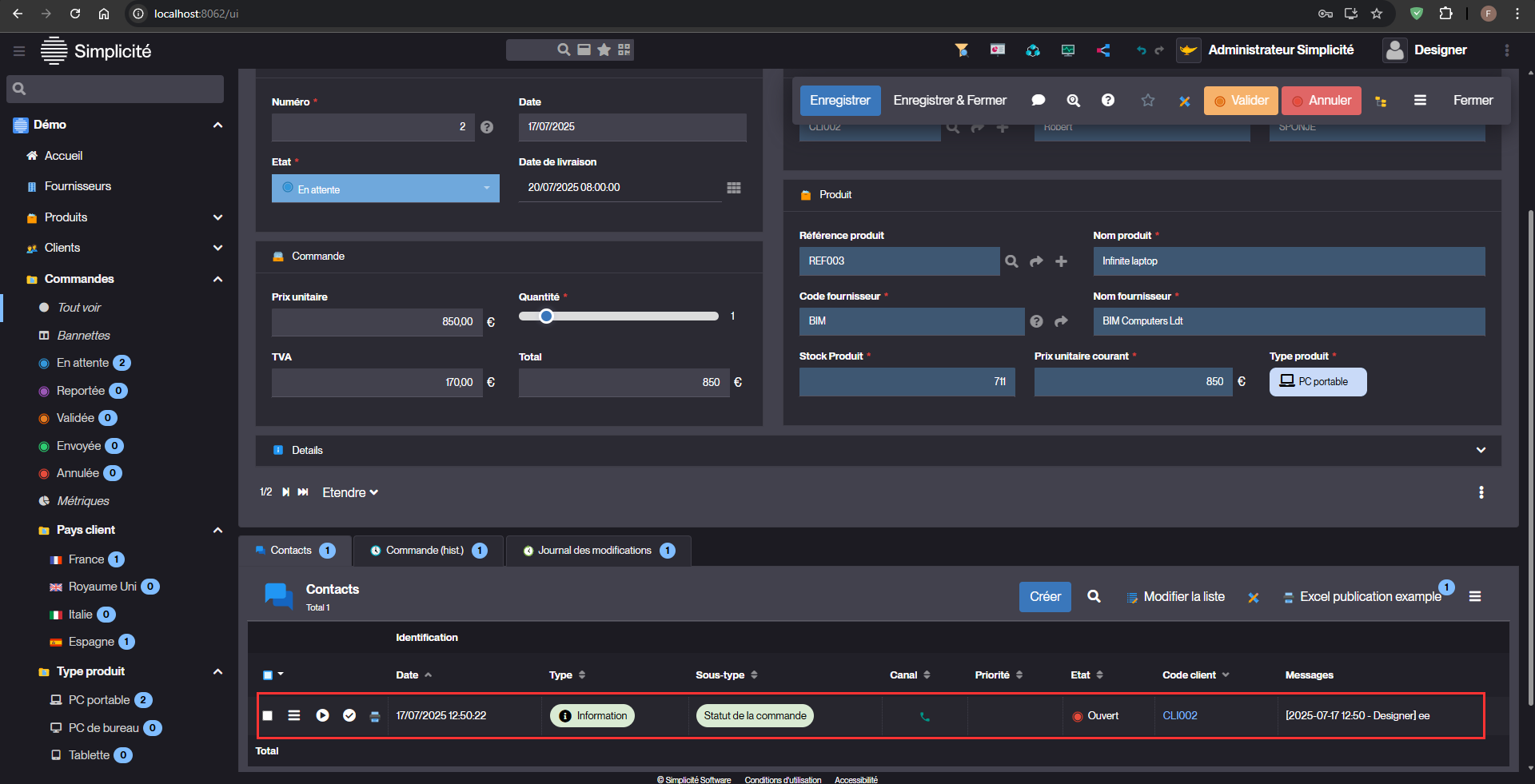This screenshot has width=1535, height=784.
Task: Click the Quantité slider handle
Action: click(546, 316)
